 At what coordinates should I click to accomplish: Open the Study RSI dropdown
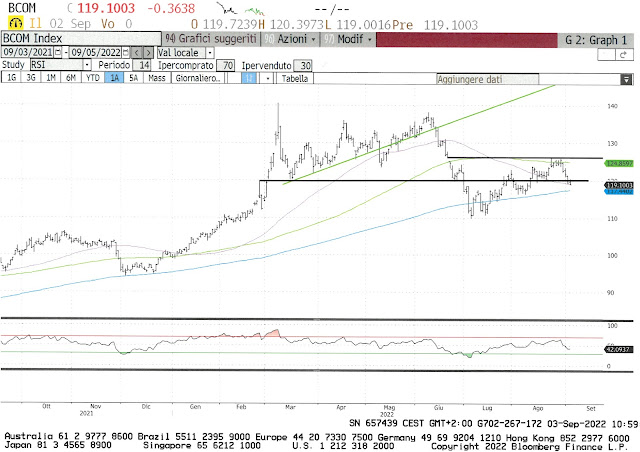pyautogui.click(x=87, y=65)
